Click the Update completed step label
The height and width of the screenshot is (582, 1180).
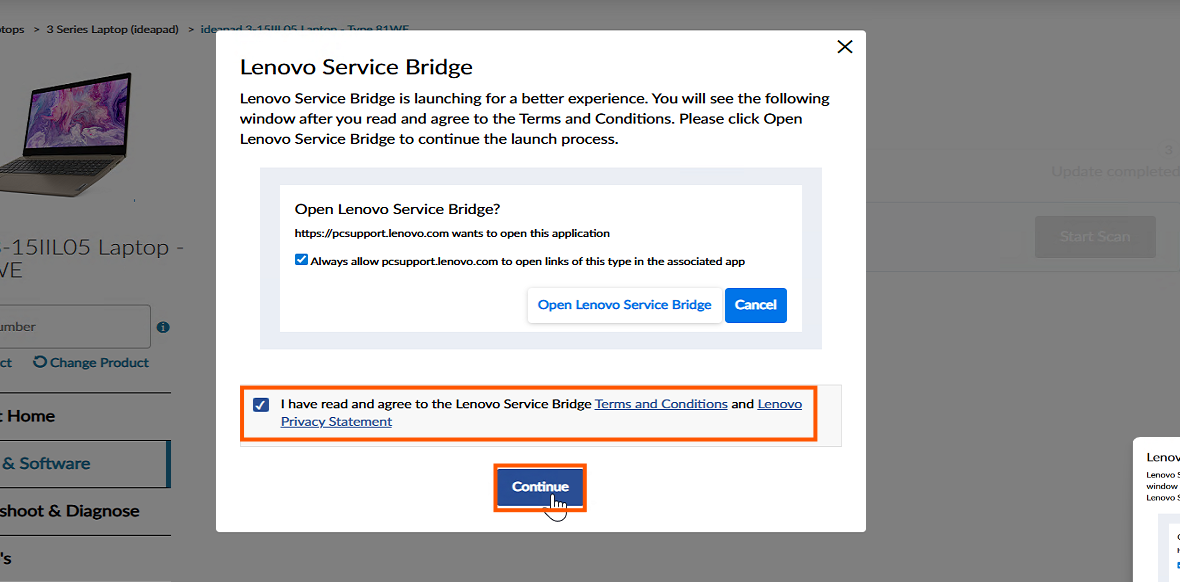(x=1115, y=172)
